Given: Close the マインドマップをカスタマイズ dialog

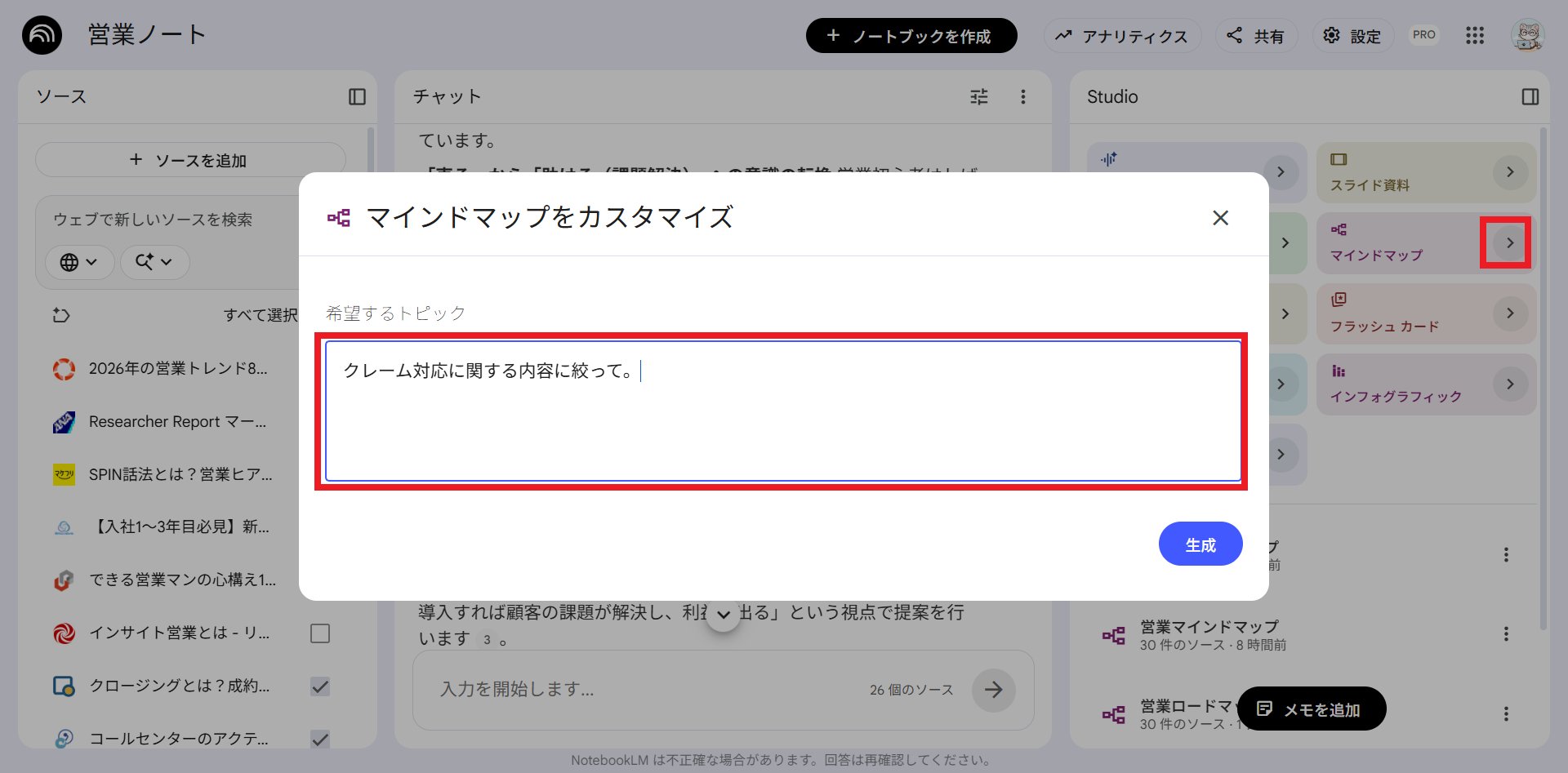Looking at the screenshot, I should coord(1220,218).
